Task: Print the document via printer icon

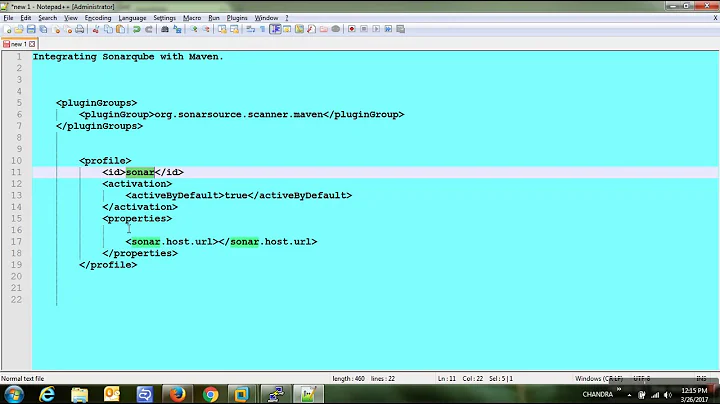Action: pos(80,29)
